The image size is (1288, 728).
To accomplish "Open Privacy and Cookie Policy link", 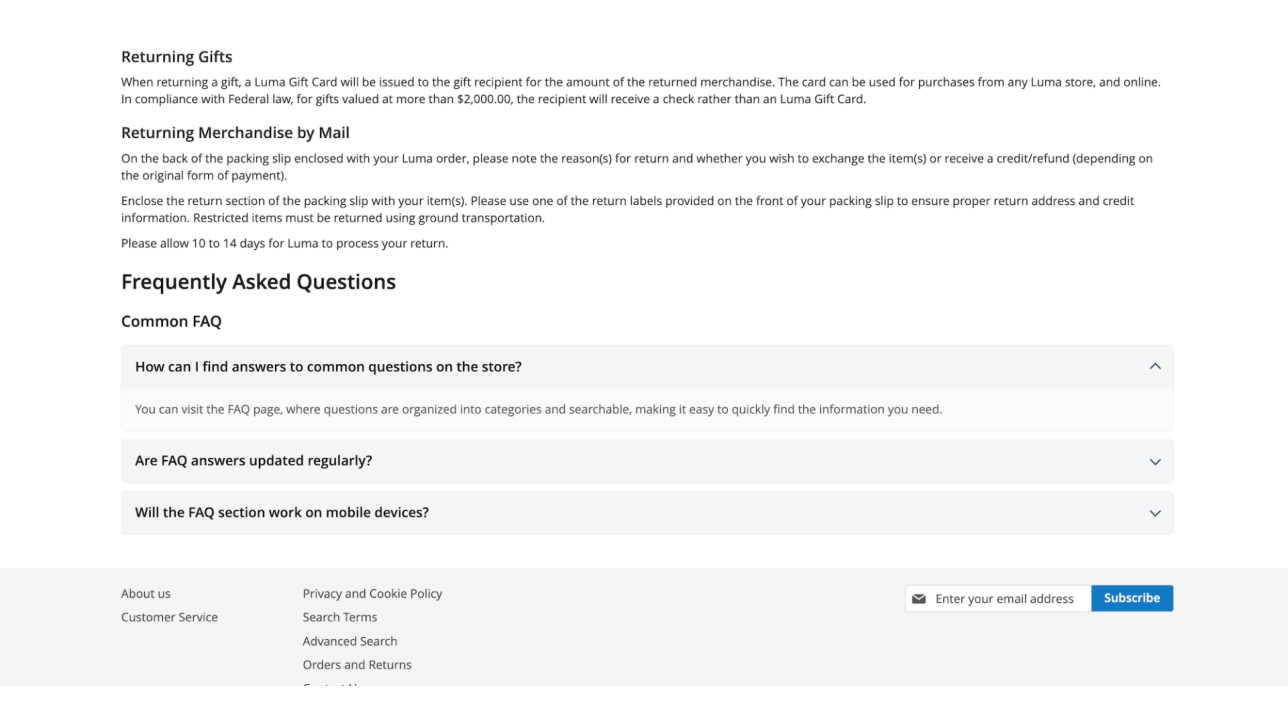I will pos(372,594).
